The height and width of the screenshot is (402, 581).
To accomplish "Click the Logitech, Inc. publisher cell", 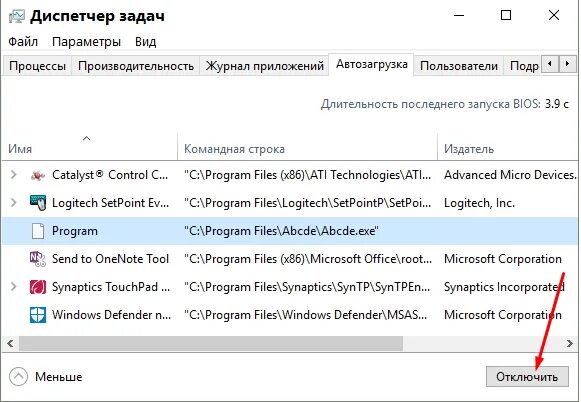I will coord(479,203).
